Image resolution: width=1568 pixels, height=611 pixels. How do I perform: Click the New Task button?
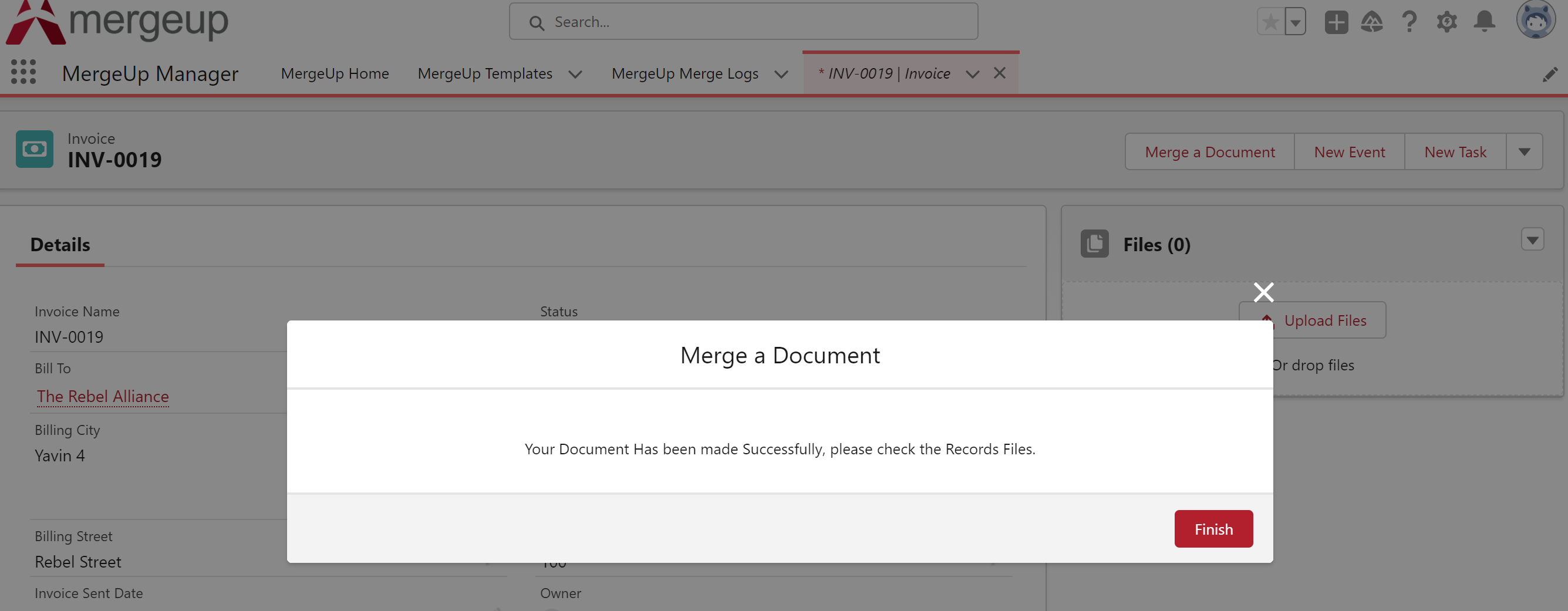point(1455,151)
